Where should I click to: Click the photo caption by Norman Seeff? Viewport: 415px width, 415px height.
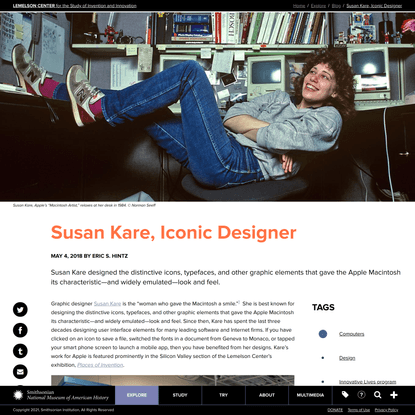coord(84,205)
